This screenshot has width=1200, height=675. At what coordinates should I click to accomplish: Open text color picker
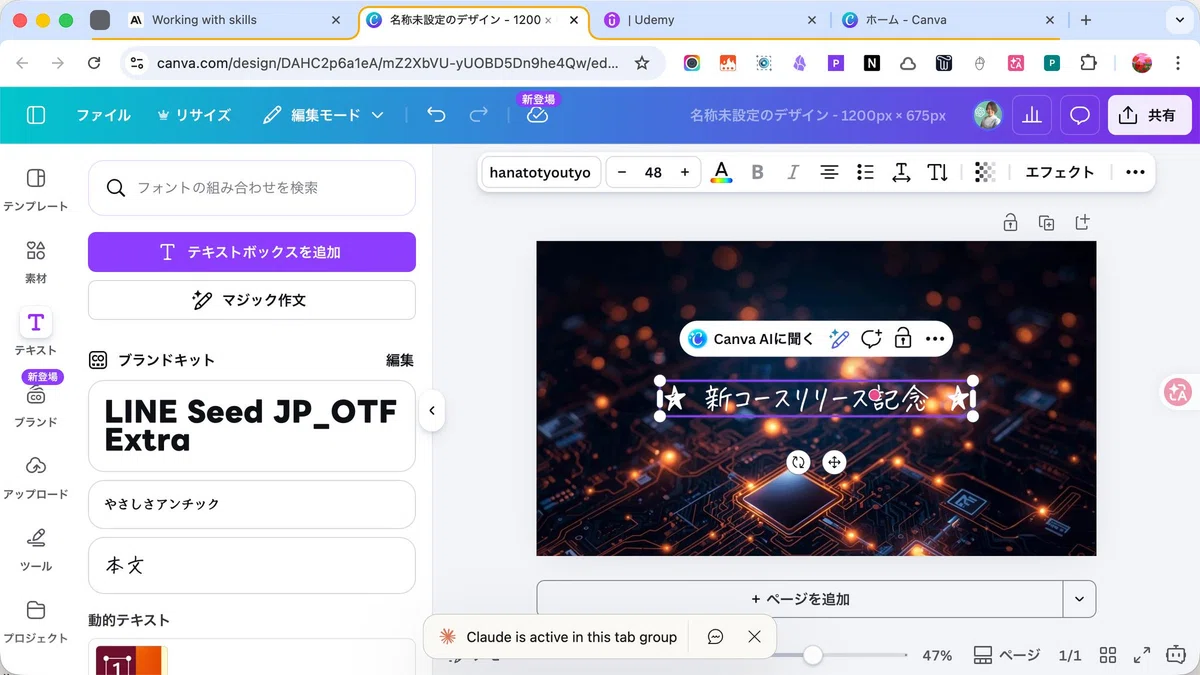coord(721,172)
